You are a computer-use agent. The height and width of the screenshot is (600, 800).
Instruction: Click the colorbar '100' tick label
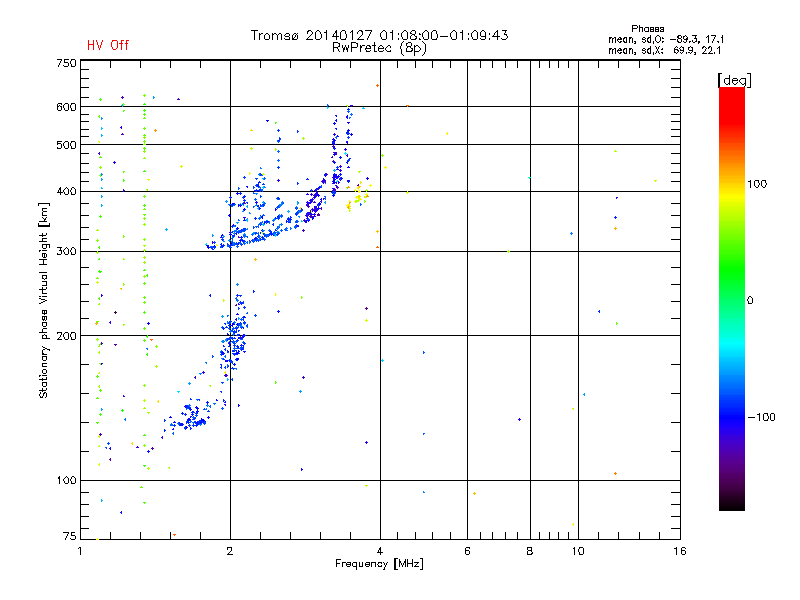pyautogui.click(x=757, y=184)
